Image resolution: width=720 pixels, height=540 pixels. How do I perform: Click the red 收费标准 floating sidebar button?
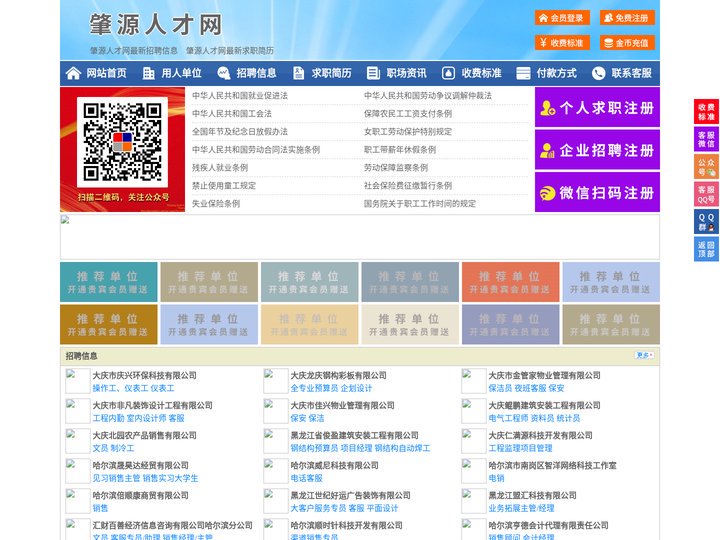click(x=706, y=112)
